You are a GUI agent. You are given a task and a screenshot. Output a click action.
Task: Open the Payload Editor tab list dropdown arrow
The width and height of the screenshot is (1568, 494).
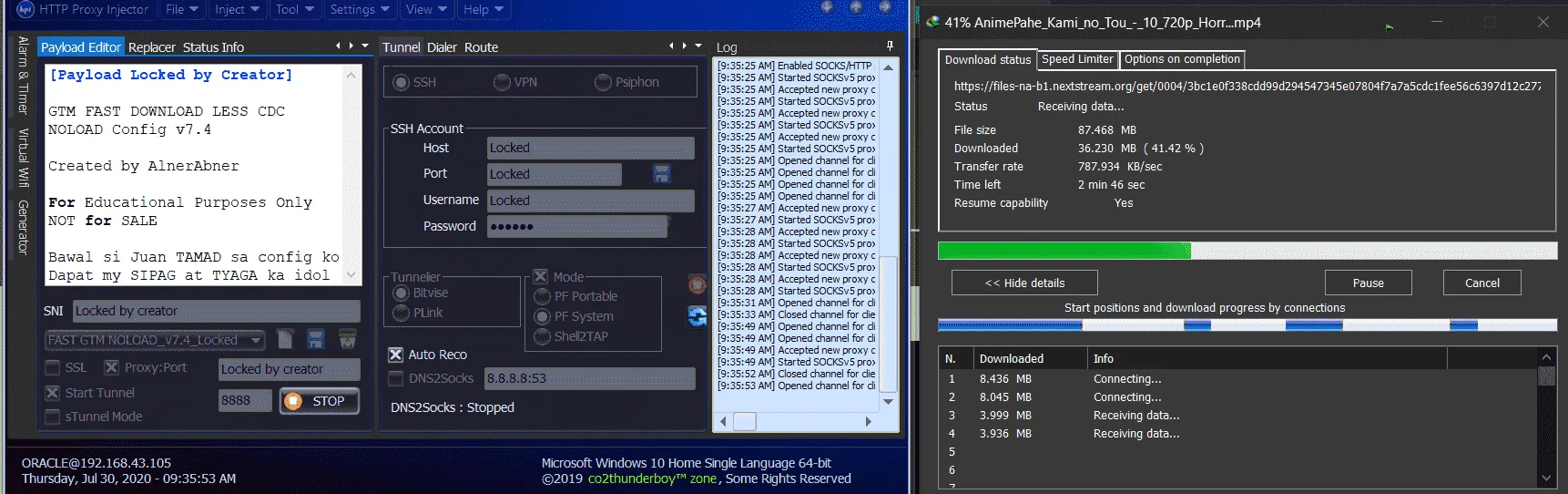click(x=365, y=46)
